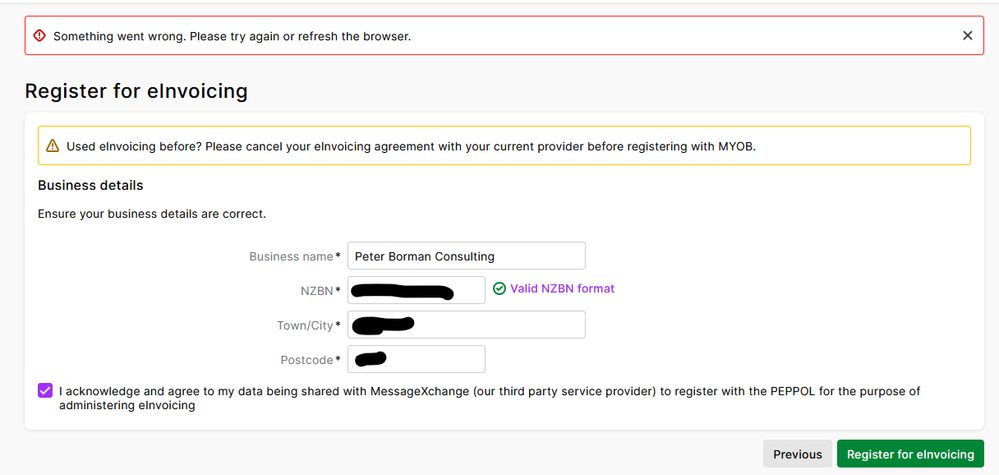Dismiss the error banner with the X
Viewport: 999px width, 475px height.
point(967,35)
